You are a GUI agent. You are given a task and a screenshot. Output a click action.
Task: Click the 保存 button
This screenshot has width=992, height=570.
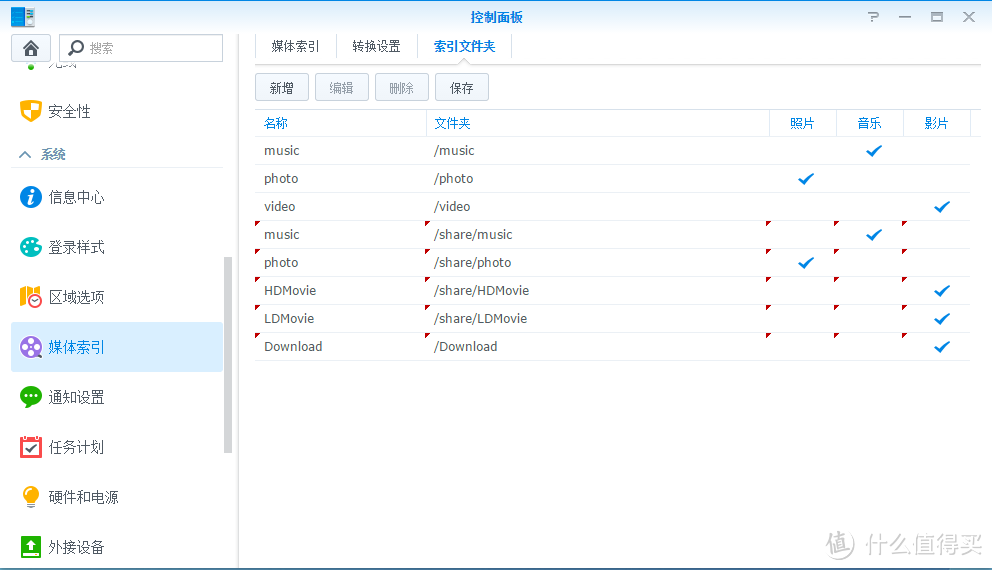462,87
